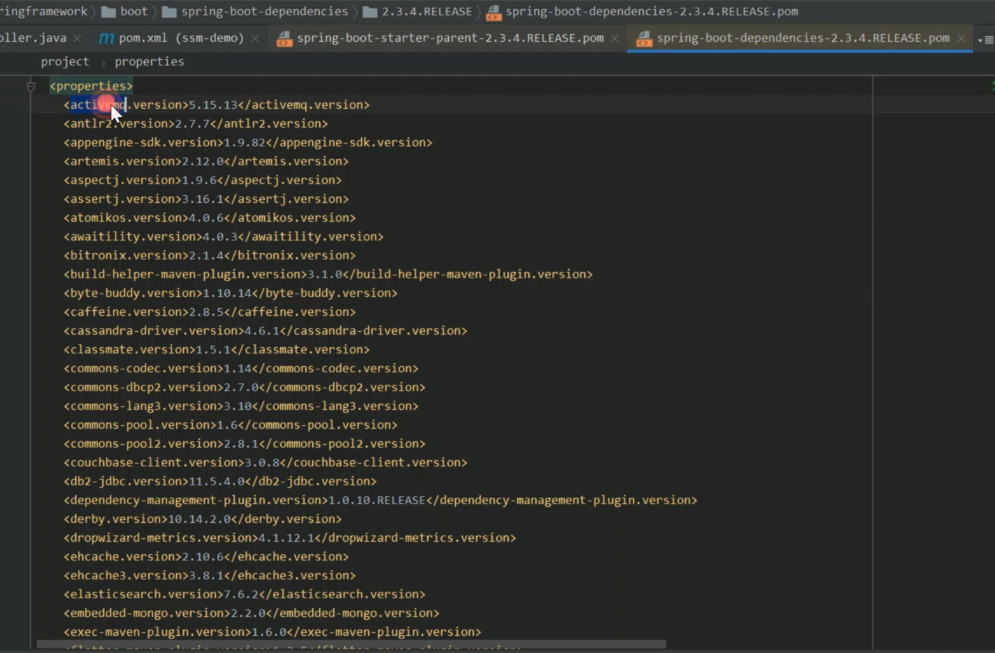Click the commons-dbcp2.version line
Image resolution: width=995 pixels, height=653 pixels.
coord(244,387)
